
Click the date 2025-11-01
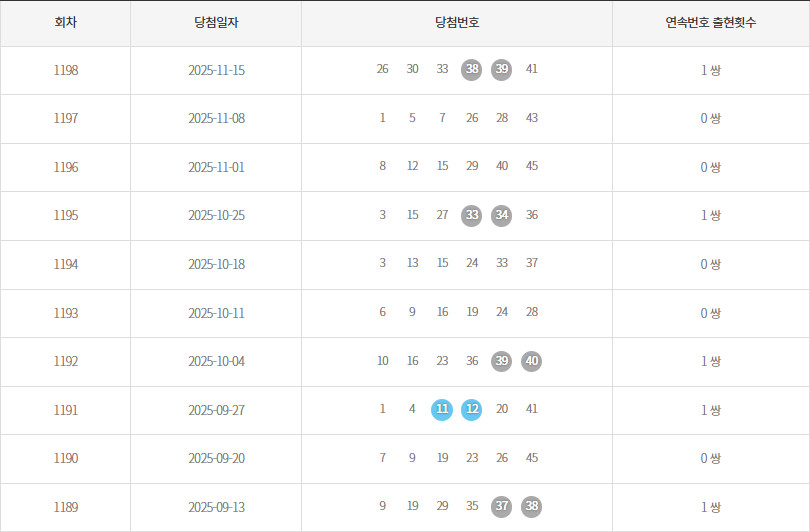coord(216,167)
